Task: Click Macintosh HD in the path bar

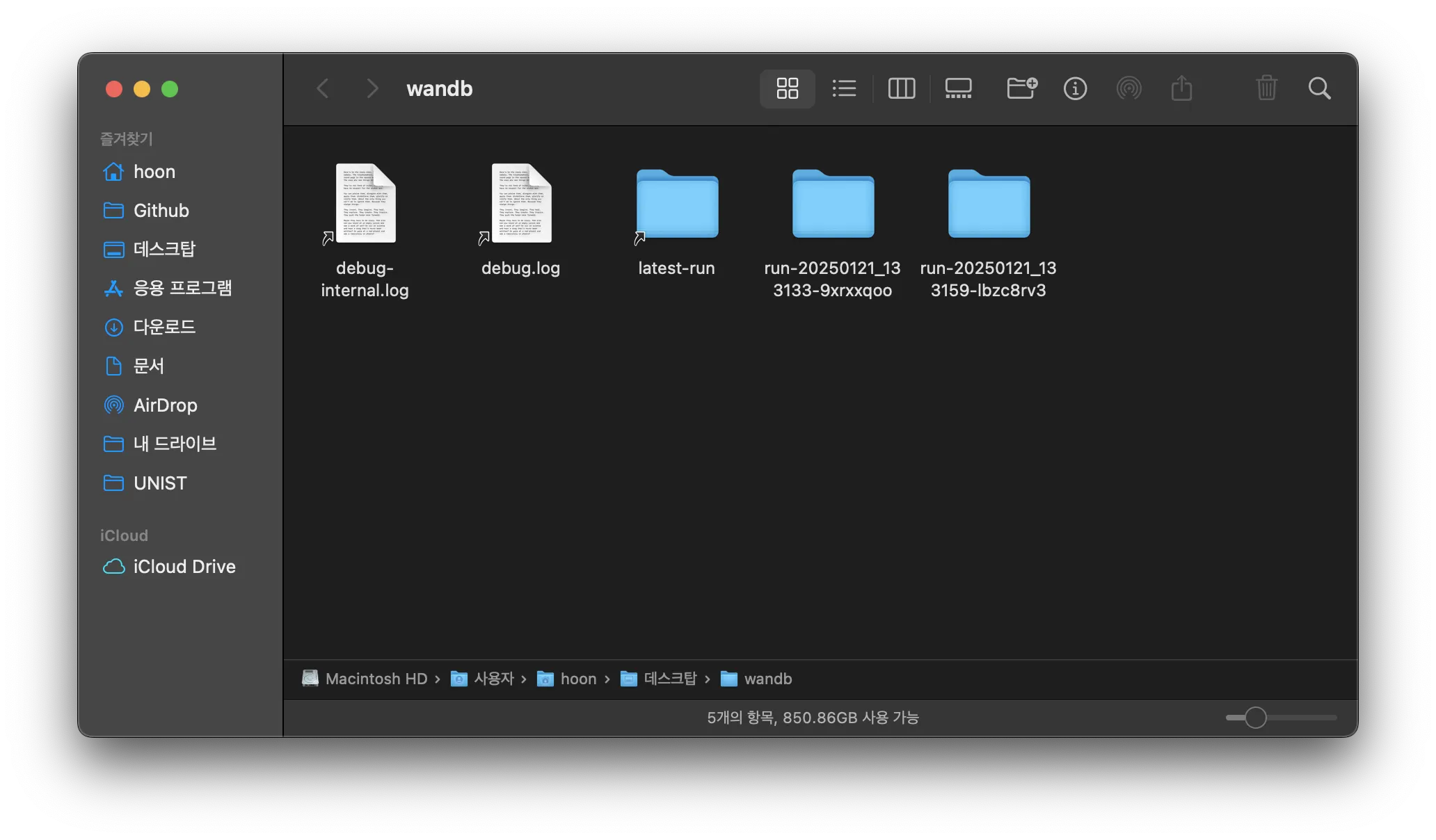Action: (x=376, y=679)
